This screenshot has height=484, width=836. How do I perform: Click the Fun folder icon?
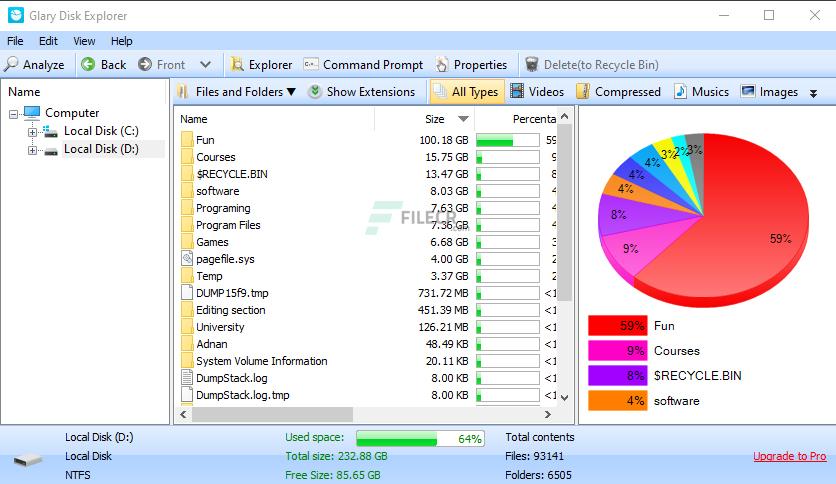tap(187, 140)
